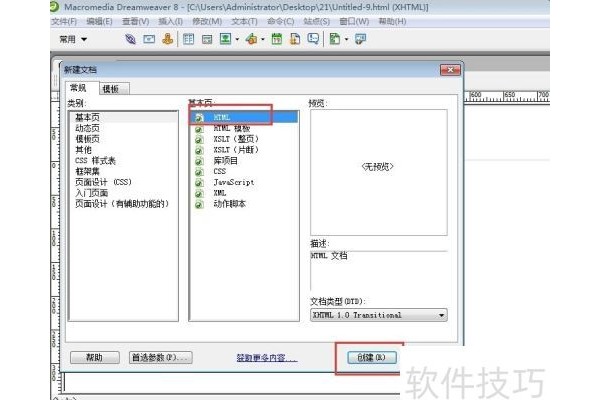The height and width of the screenshot is (400, 600).
Task: Click the 帮助 button in dialog
Action: coord(95,358)
